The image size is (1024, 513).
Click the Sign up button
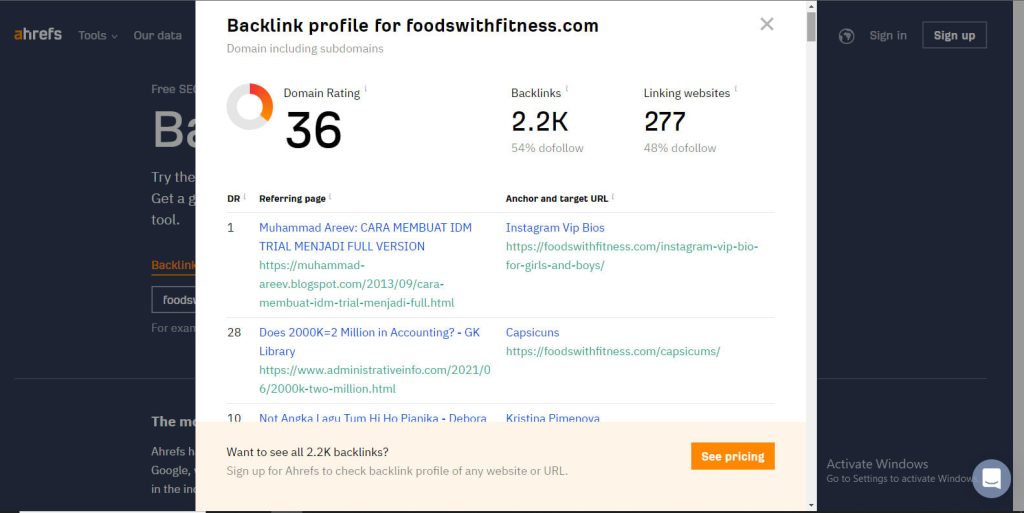tap(954, 35)
